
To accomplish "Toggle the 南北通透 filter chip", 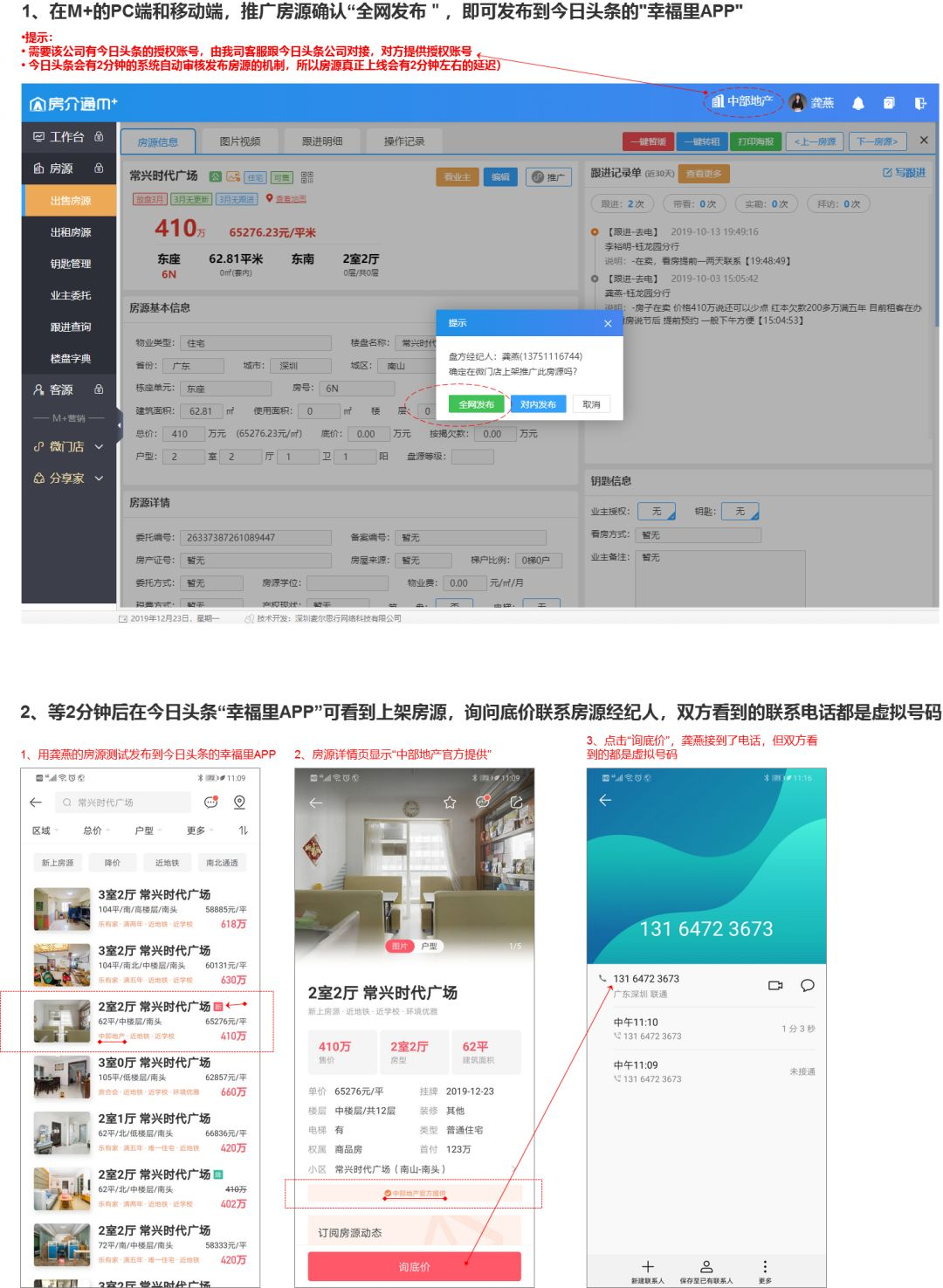I will point(222,863).
